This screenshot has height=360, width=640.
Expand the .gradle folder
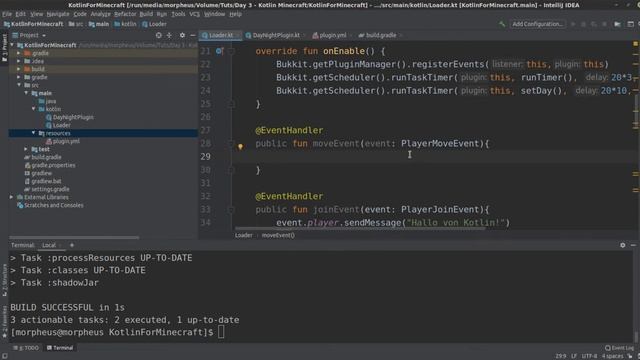[x=19, y=53]
